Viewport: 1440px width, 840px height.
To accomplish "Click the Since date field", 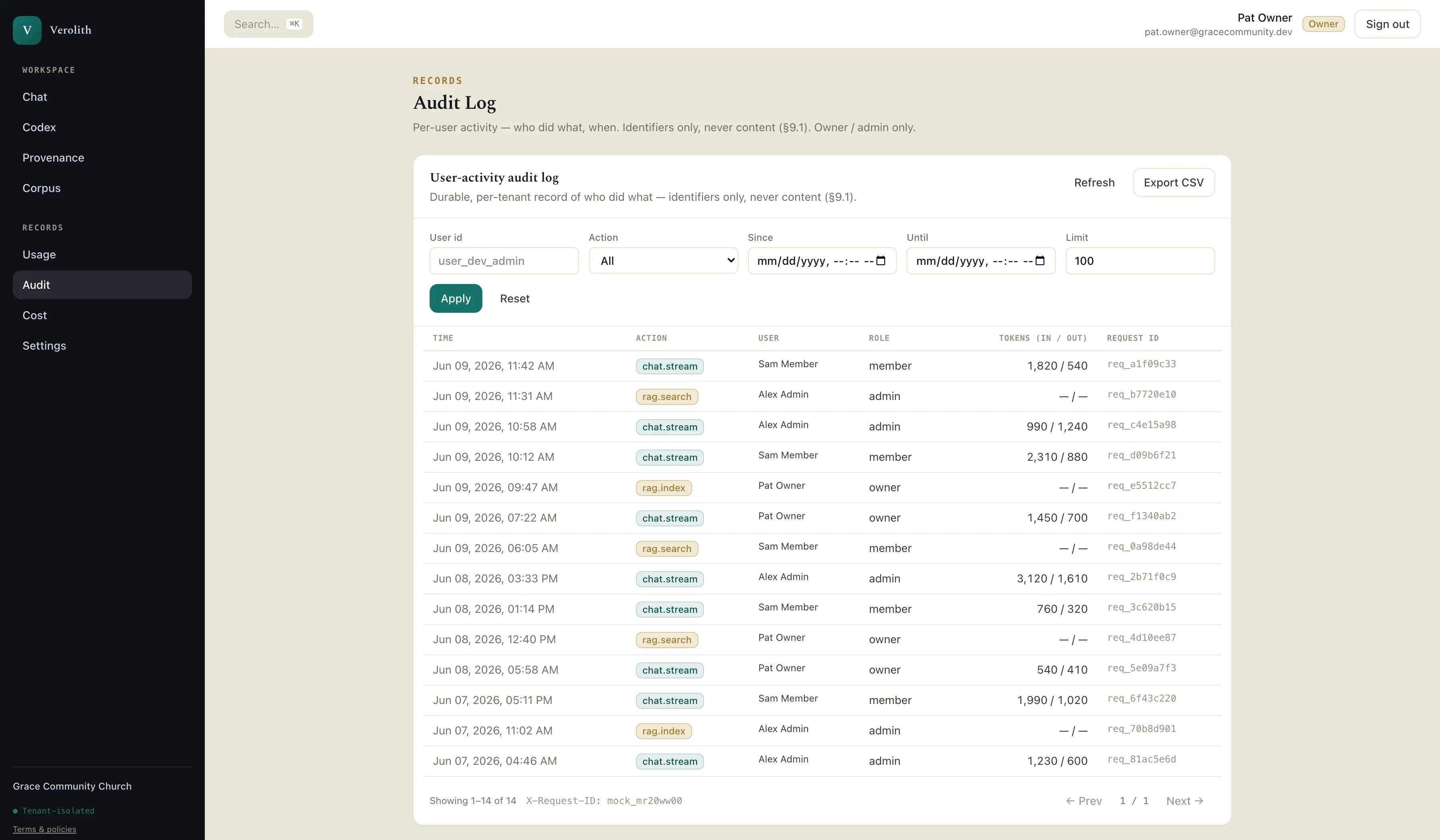I will (822, 260).
